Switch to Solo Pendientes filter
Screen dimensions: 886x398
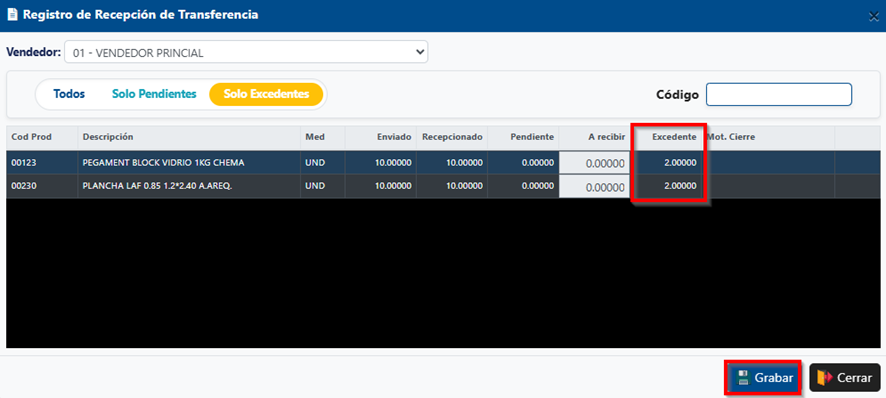pyautogui.click(x=154, y=94)
